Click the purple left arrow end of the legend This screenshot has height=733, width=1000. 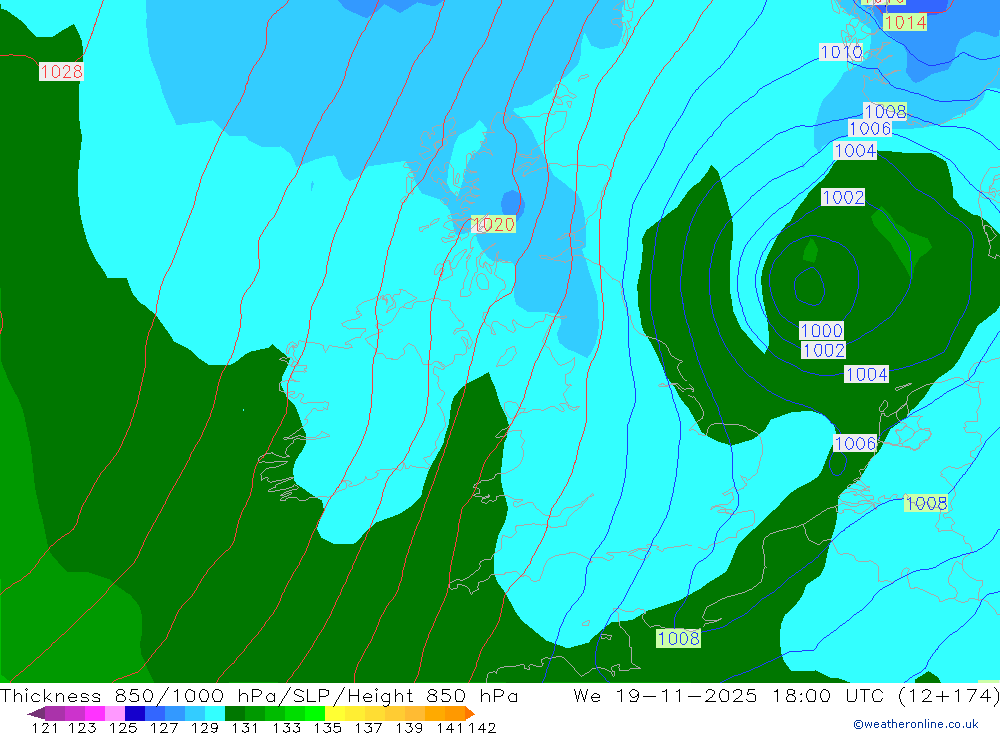click(36, 713)
